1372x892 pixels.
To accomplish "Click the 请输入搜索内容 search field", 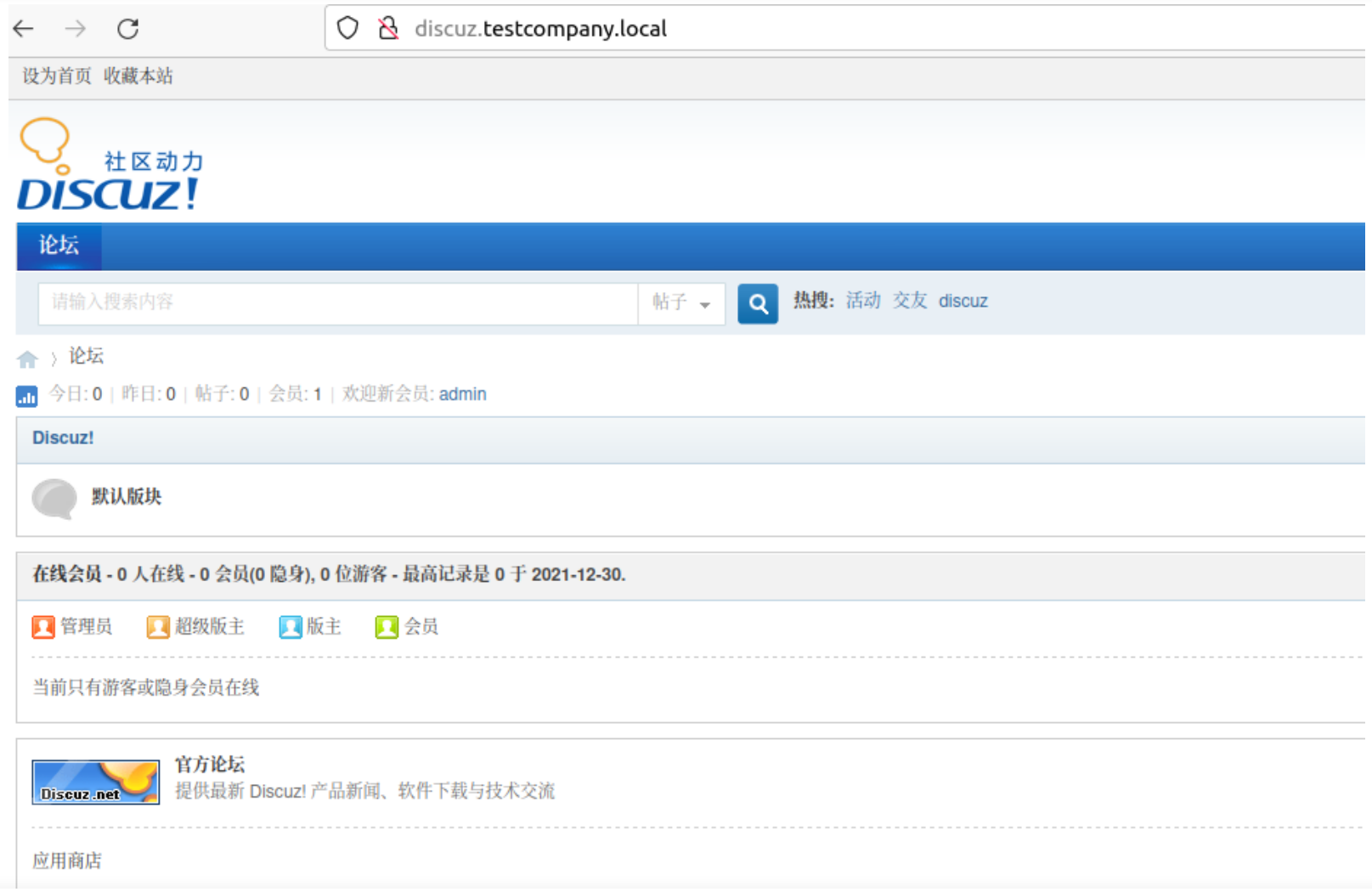I will click(338, 303).
